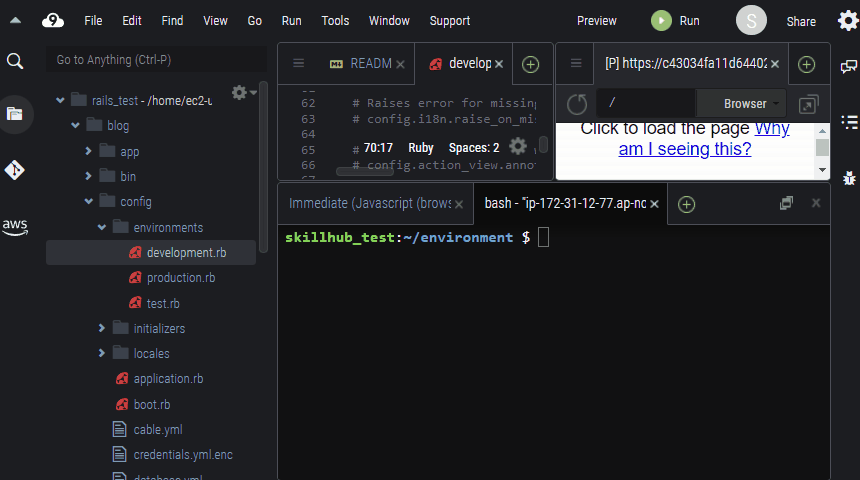This screenshot has width=860, height=480.
Task: Click the green Run play icon
Action: click(x=661, y=21)
